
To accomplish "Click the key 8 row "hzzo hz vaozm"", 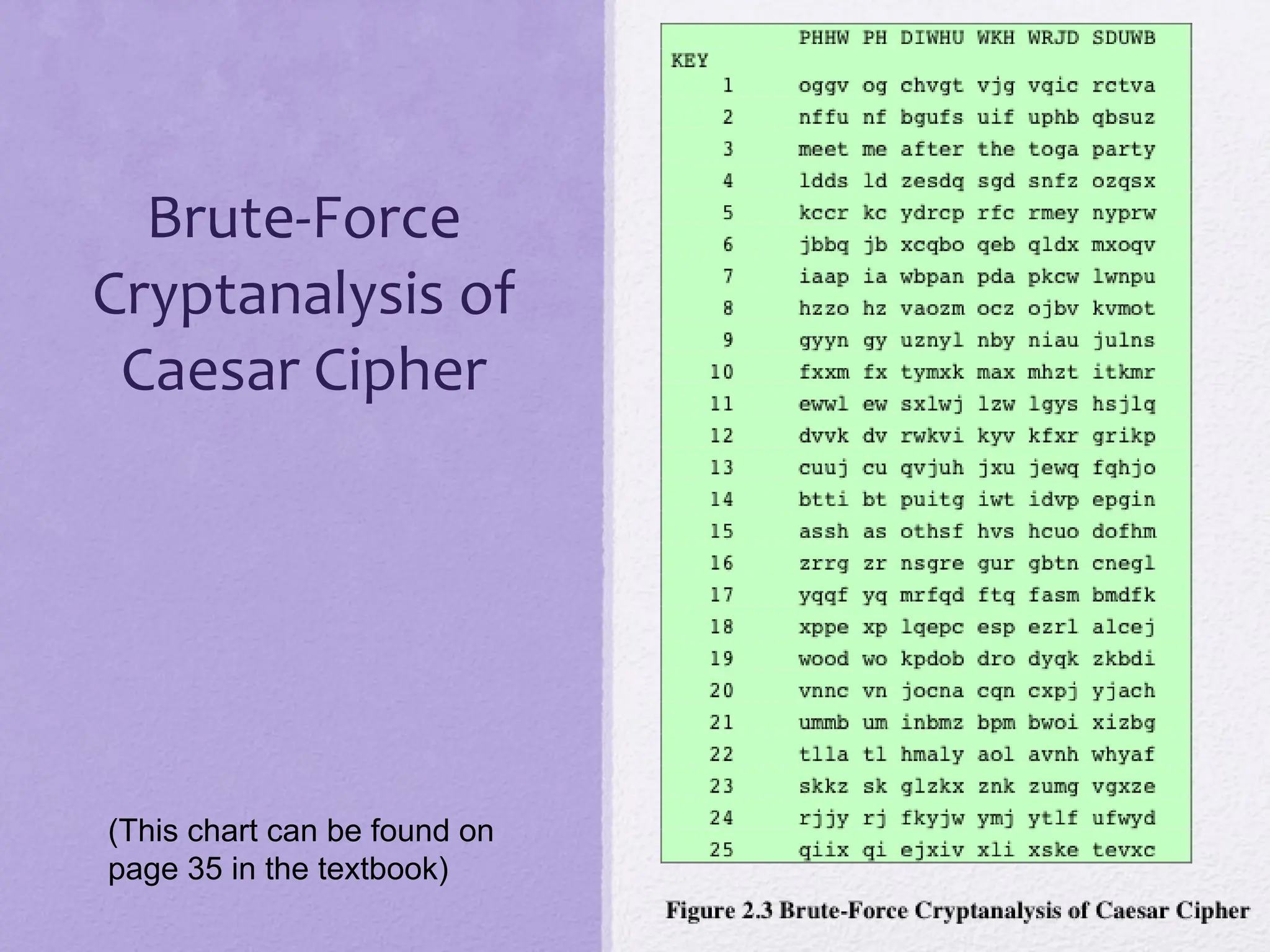I will [938, 309].
